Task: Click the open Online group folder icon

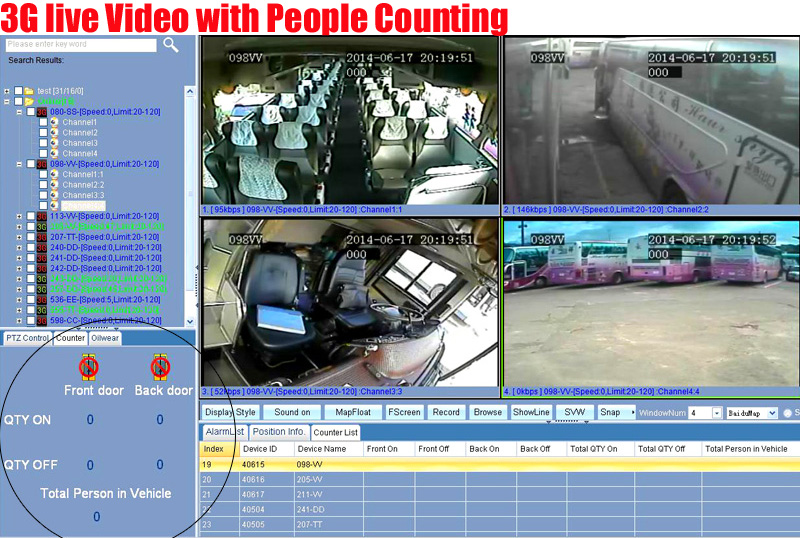Action: 29,101
